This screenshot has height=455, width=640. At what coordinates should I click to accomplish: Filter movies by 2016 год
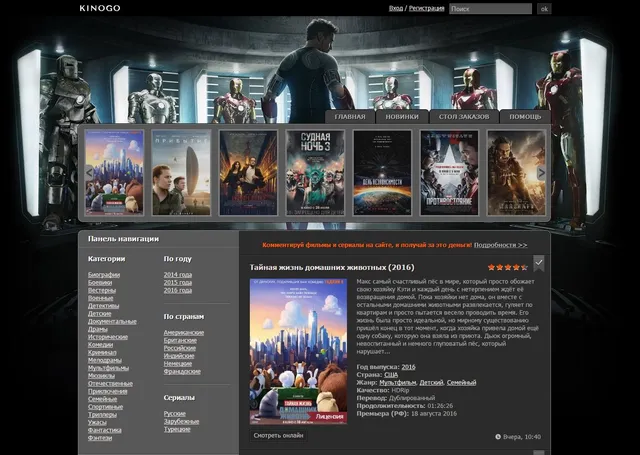pos(177,291)
